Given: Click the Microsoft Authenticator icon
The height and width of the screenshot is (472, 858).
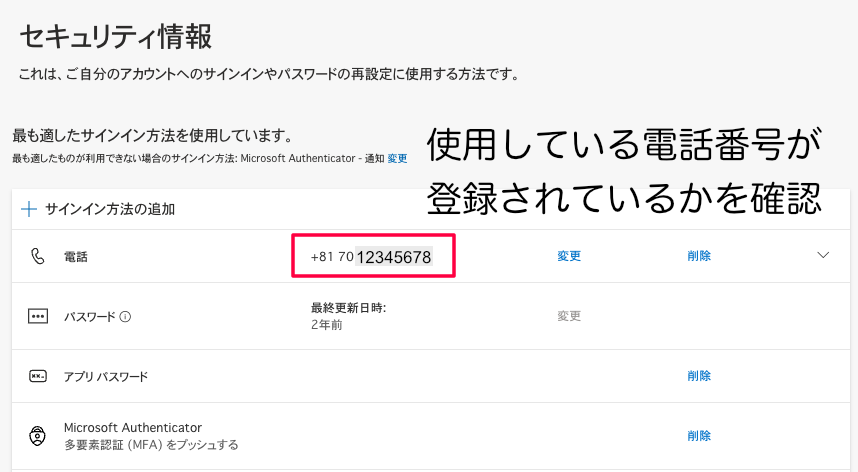Looking at the screenshot, I should pos(38,436).
